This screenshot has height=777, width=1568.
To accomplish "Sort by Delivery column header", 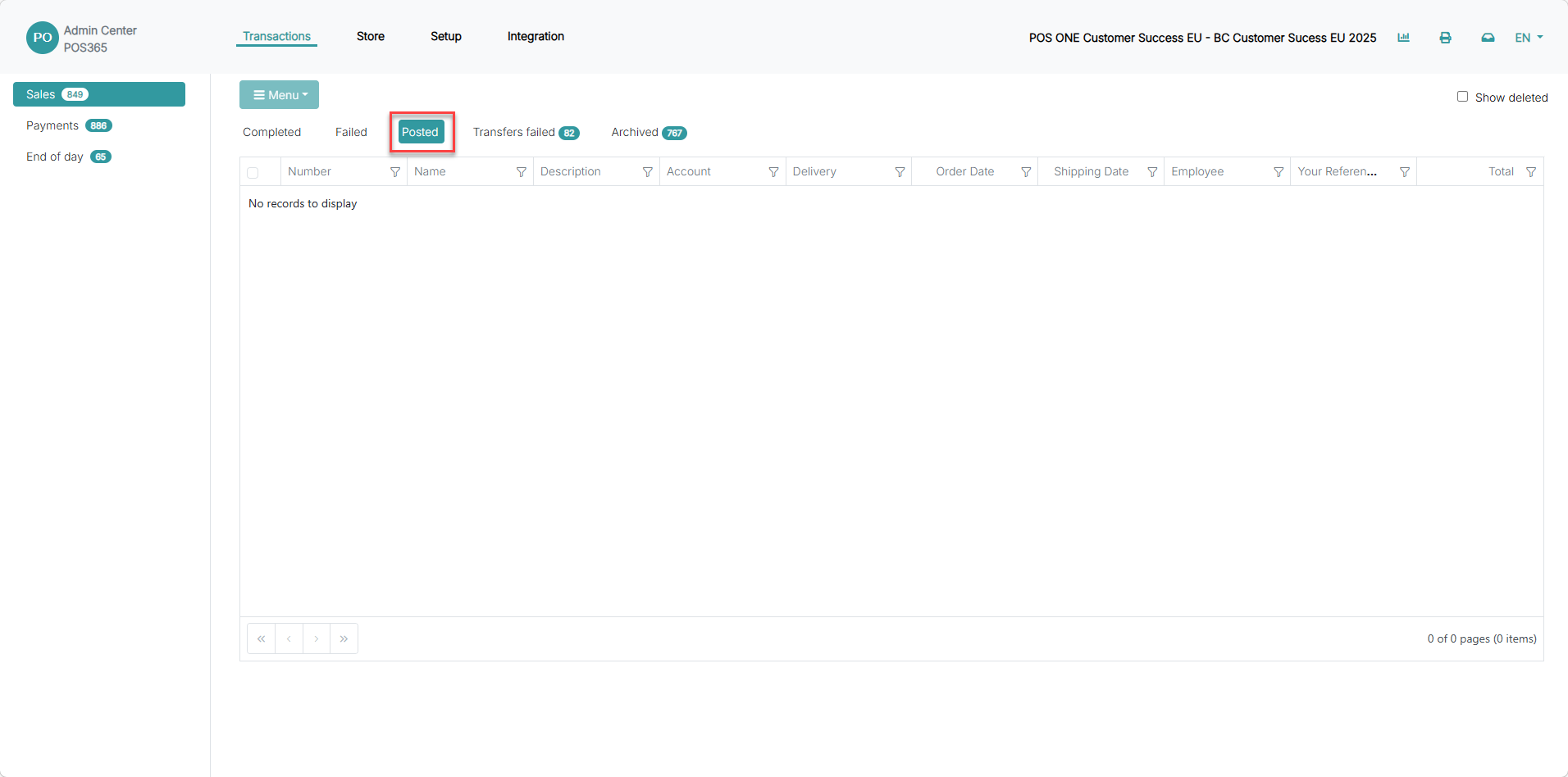I will pyautogui.click(x=814, y=171).
